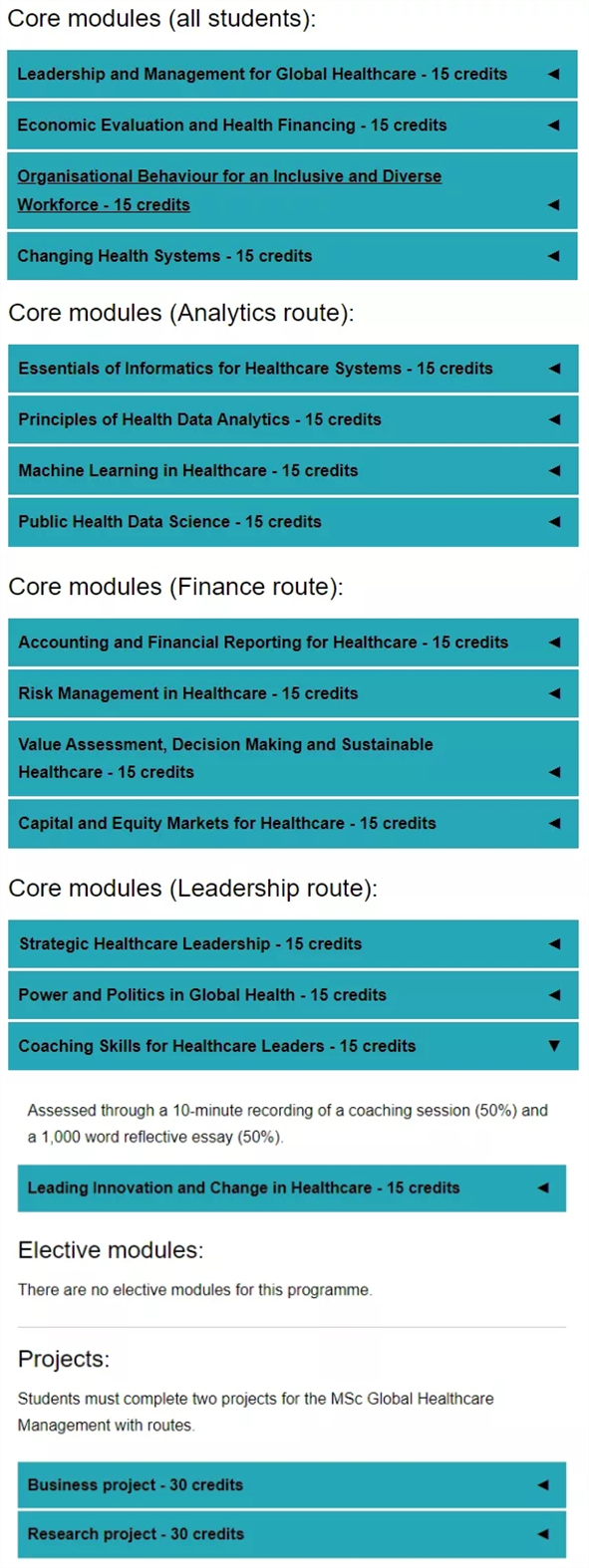Expand Principles of Health Data Analytics module

tap(293, 419)
